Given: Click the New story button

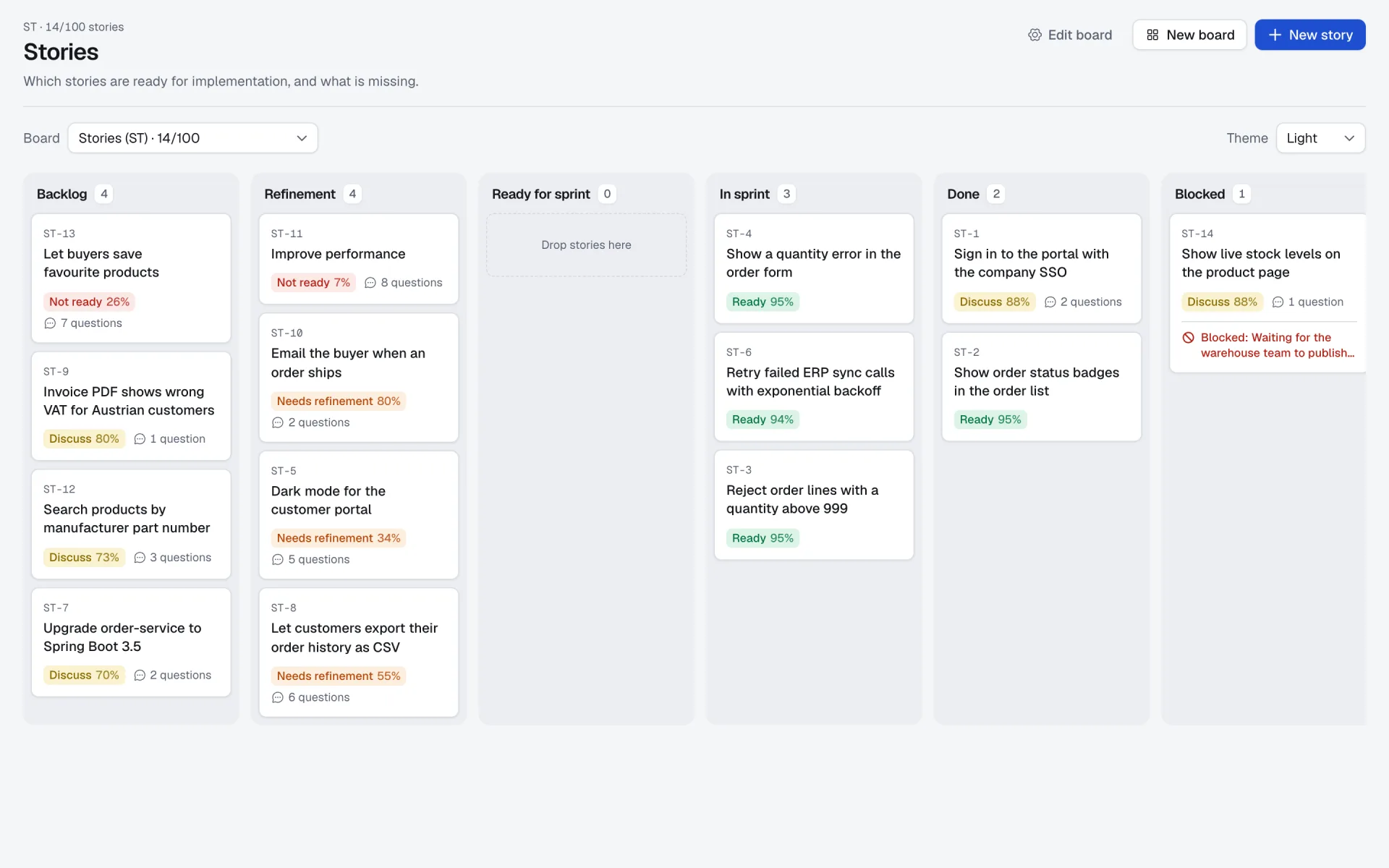Looking at the screenshot, I should (1310, 35).
